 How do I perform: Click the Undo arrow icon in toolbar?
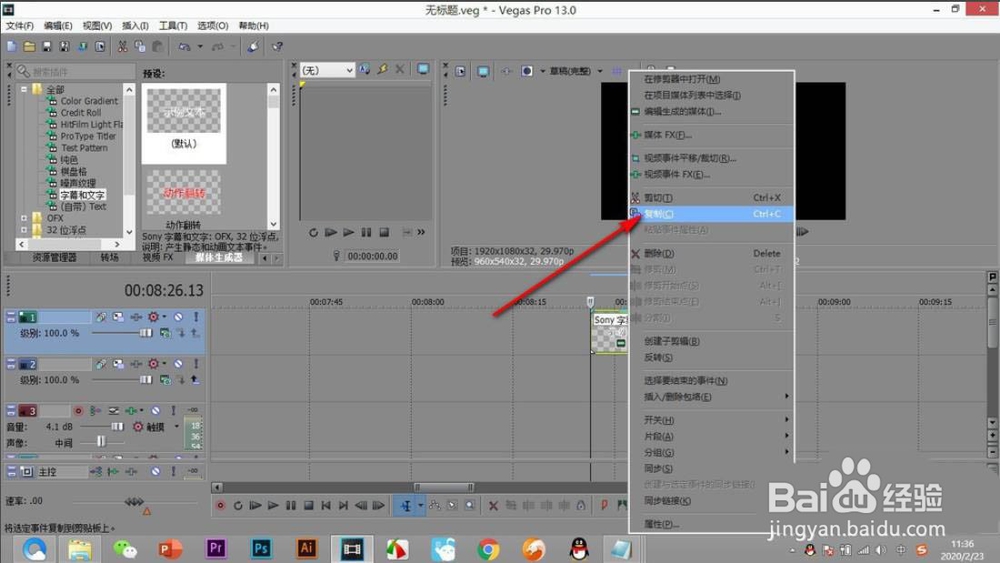pos(184,47)
